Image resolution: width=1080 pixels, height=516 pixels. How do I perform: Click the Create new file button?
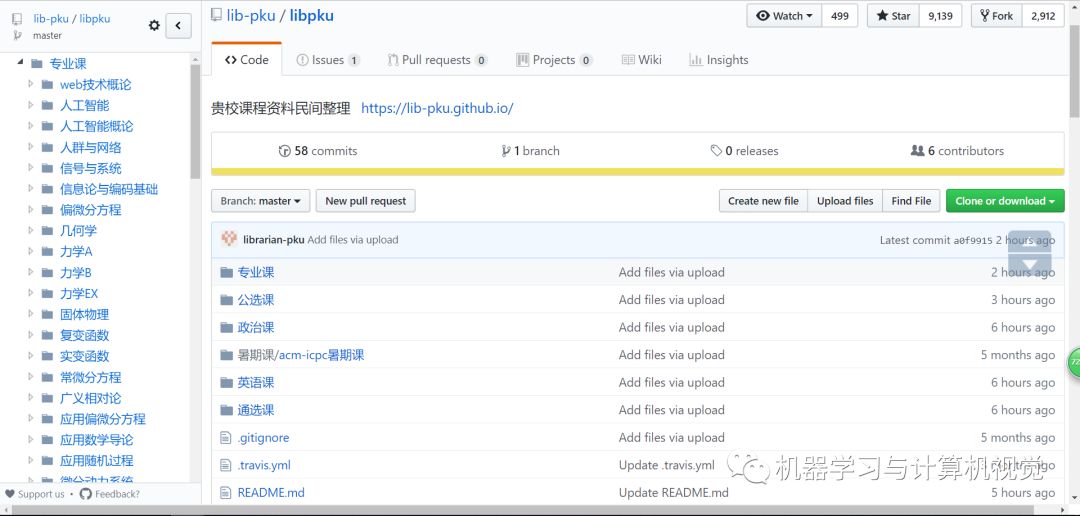pos(763,201)
